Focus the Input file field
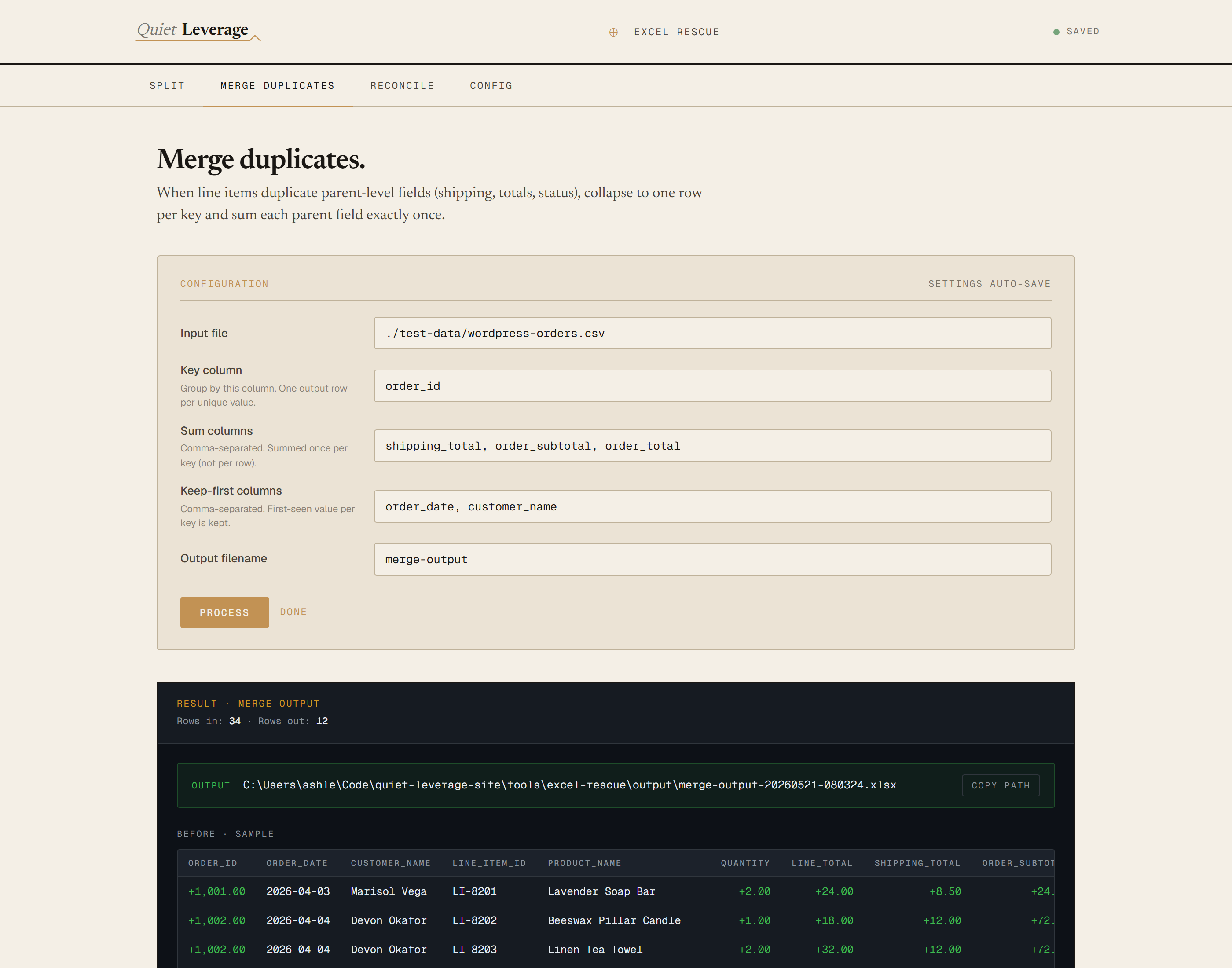This screenshot has width=1232, height=968. click(712, 333)
